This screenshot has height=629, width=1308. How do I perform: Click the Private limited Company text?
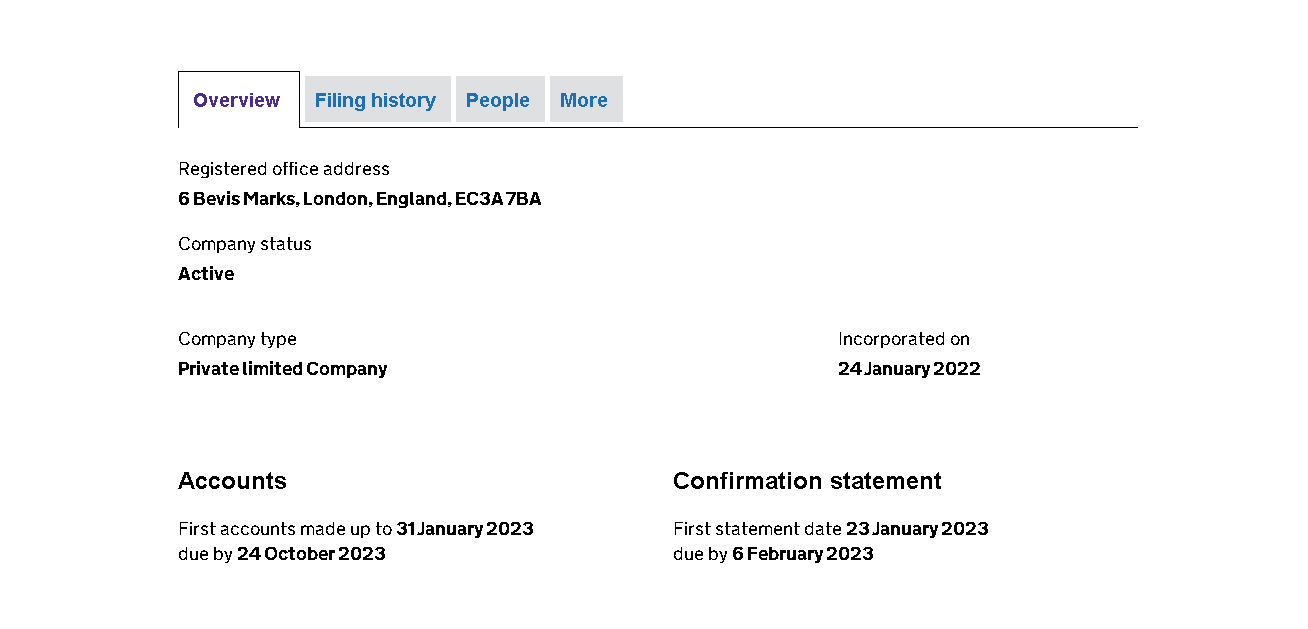click(282, 369)
